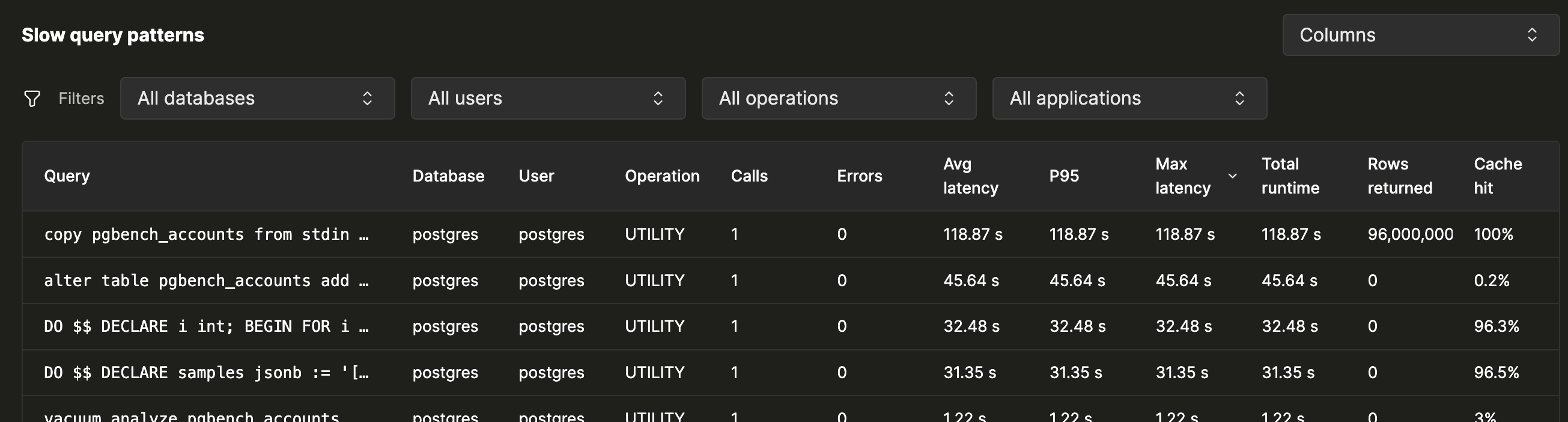Click the Max latency sort arrow
This screenshot has width=1568, height=422.
1233,176
